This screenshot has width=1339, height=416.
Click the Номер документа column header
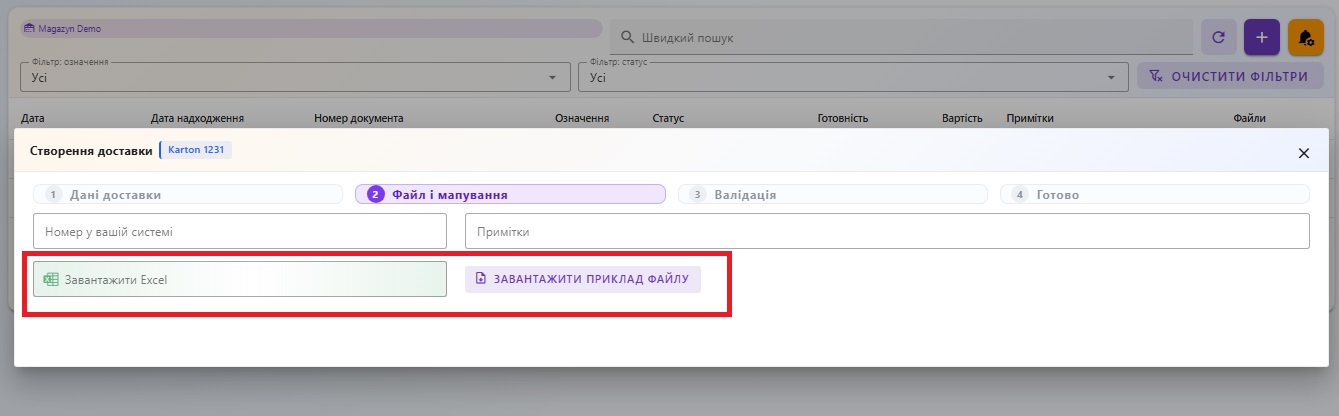tap(358, 118)
